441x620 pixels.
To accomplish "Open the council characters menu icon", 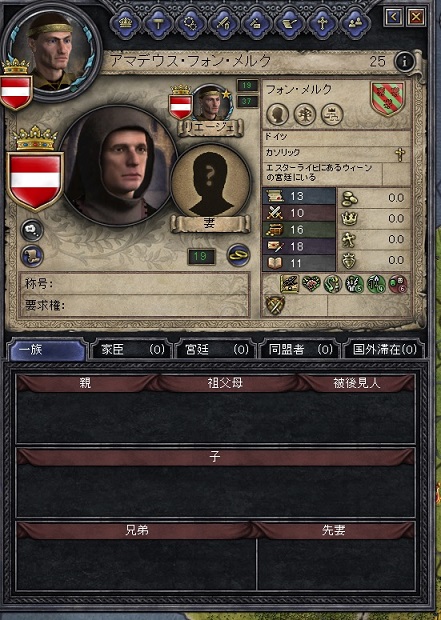I will coord(354,24).
